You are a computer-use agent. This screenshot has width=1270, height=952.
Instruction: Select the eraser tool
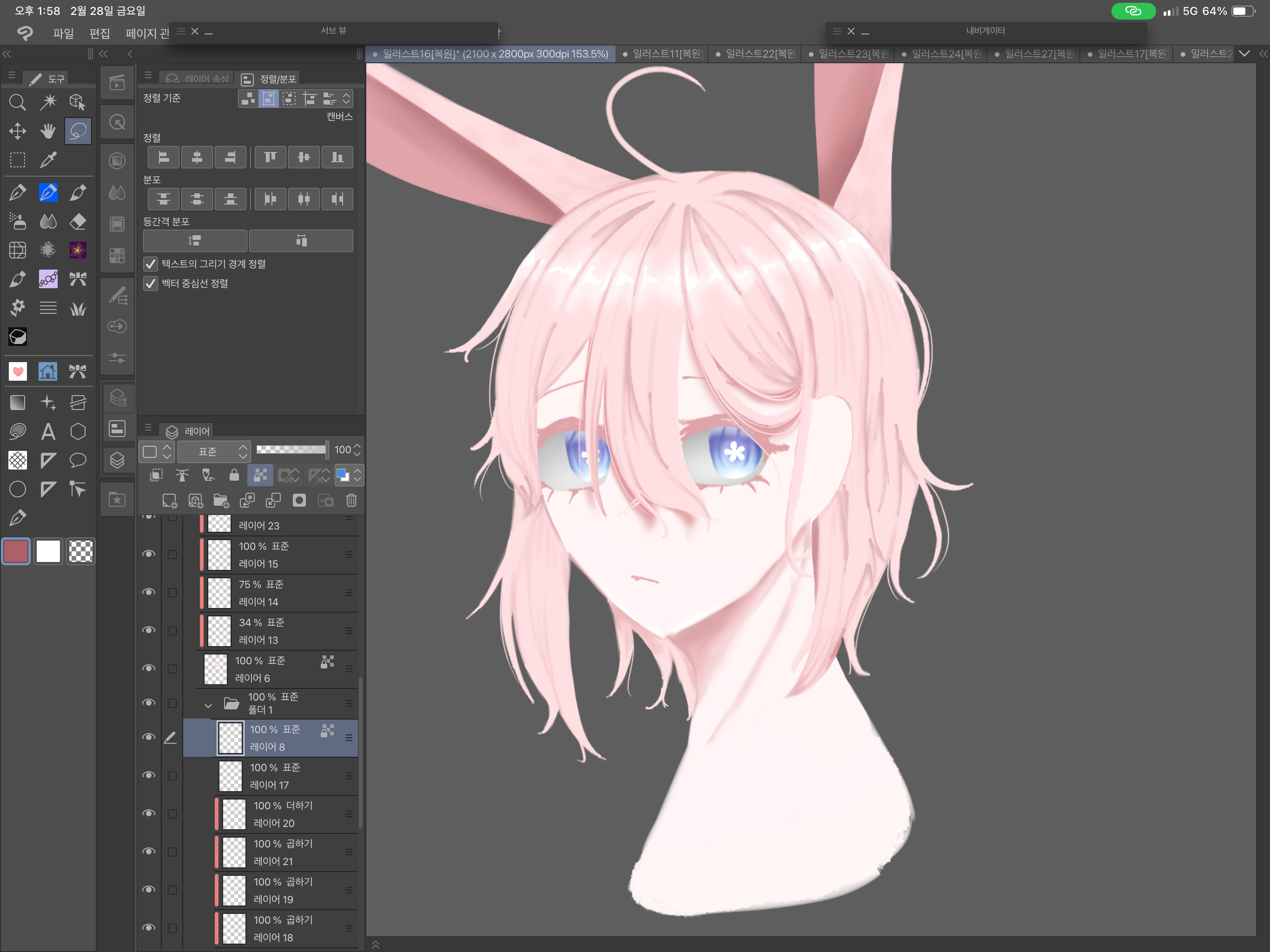pos(78,221)
